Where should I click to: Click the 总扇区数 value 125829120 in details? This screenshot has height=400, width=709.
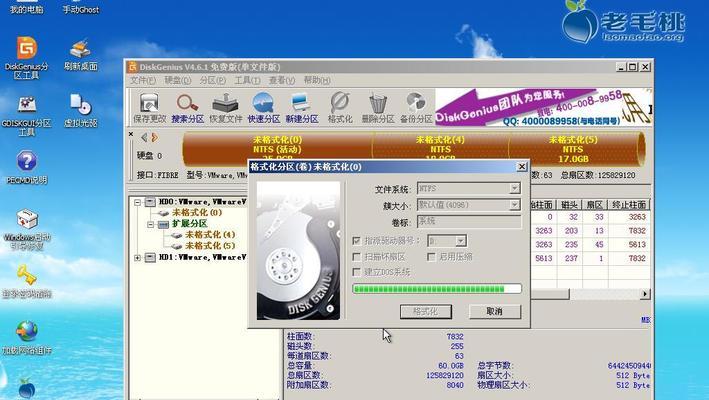point(444,376)
